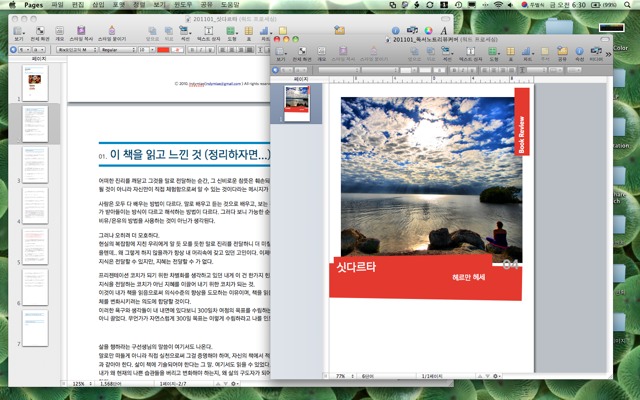Viewport: 640px width, 400px height.
Task: Open the gear action menu in back window status bar
Action: click(235, 384)
